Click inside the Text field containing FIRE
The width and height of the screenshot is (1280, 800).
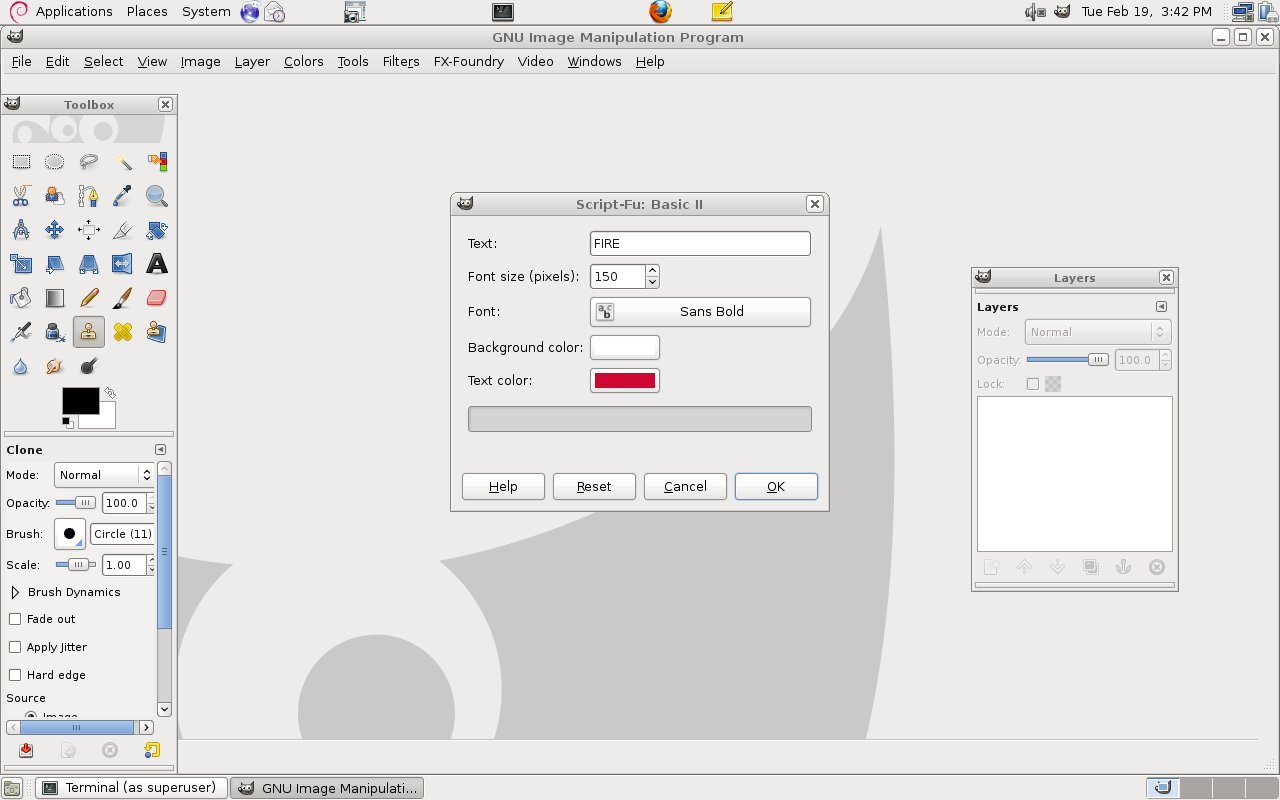click(x=699, y=243)
